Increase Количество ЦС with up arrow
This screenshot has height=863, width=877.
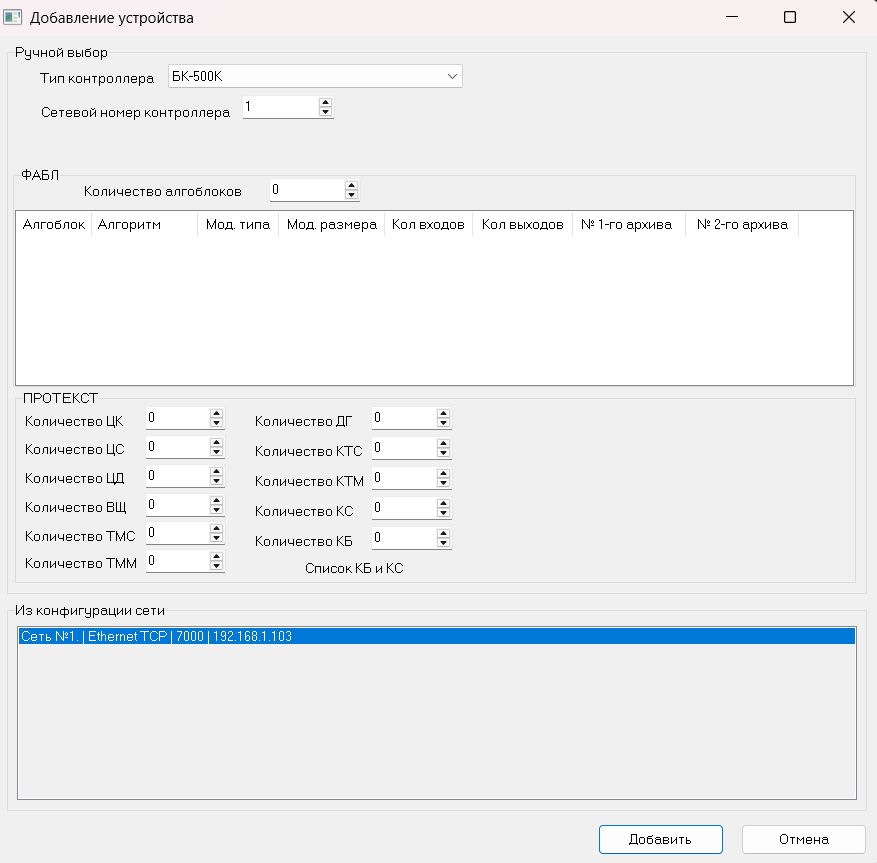coord(216,442)
